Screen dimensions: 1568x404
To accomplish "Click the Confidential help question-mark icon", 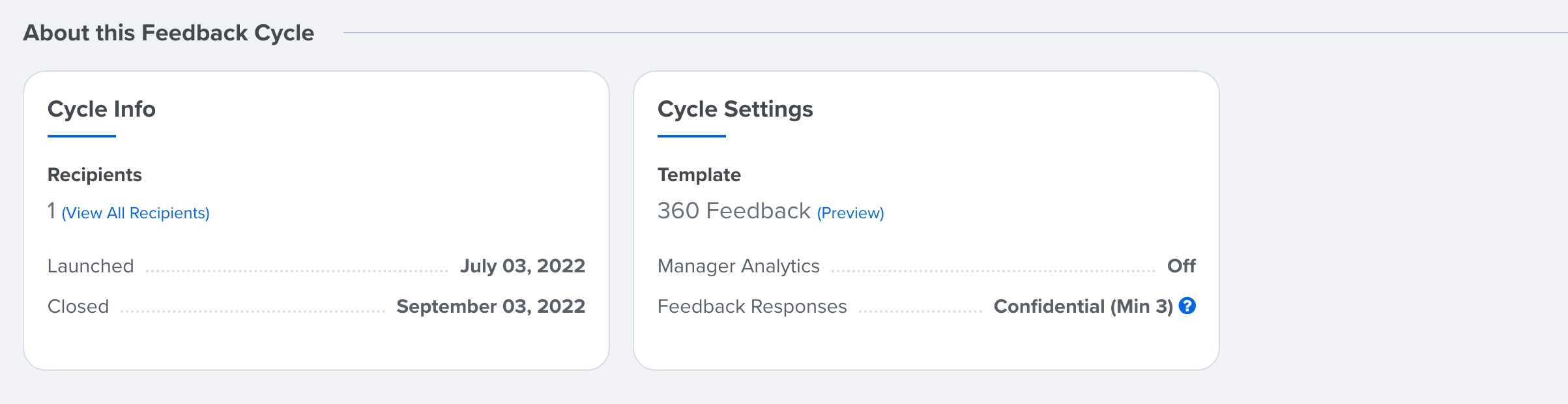I will click(x=1187, y=306).
